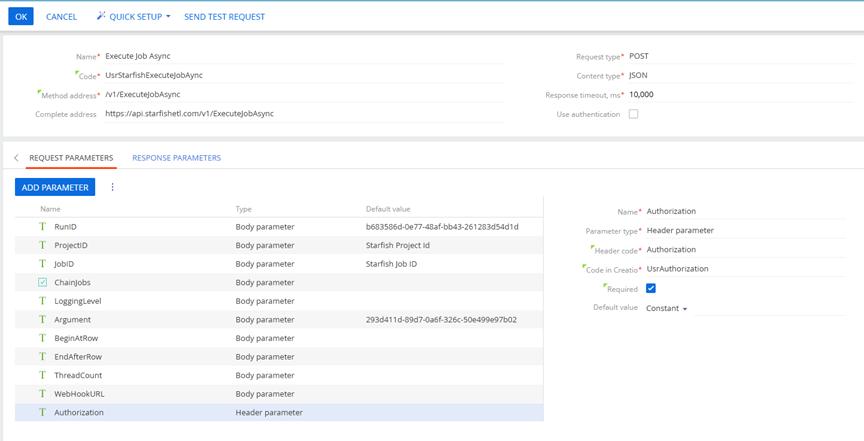Select the JobID parameter name

click(64, 264)
